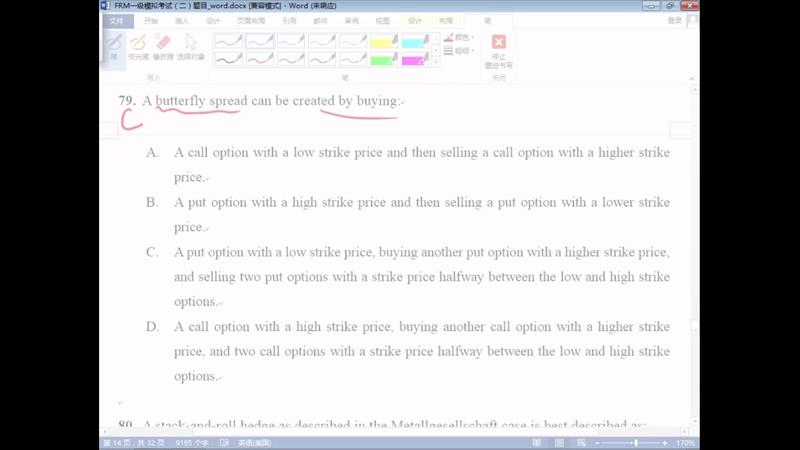This screenshot has height=450, width=800.
Task: Click Stop Inking (停止墨迹书写) button
Action: pyautogui.click(x=498, y=51)
